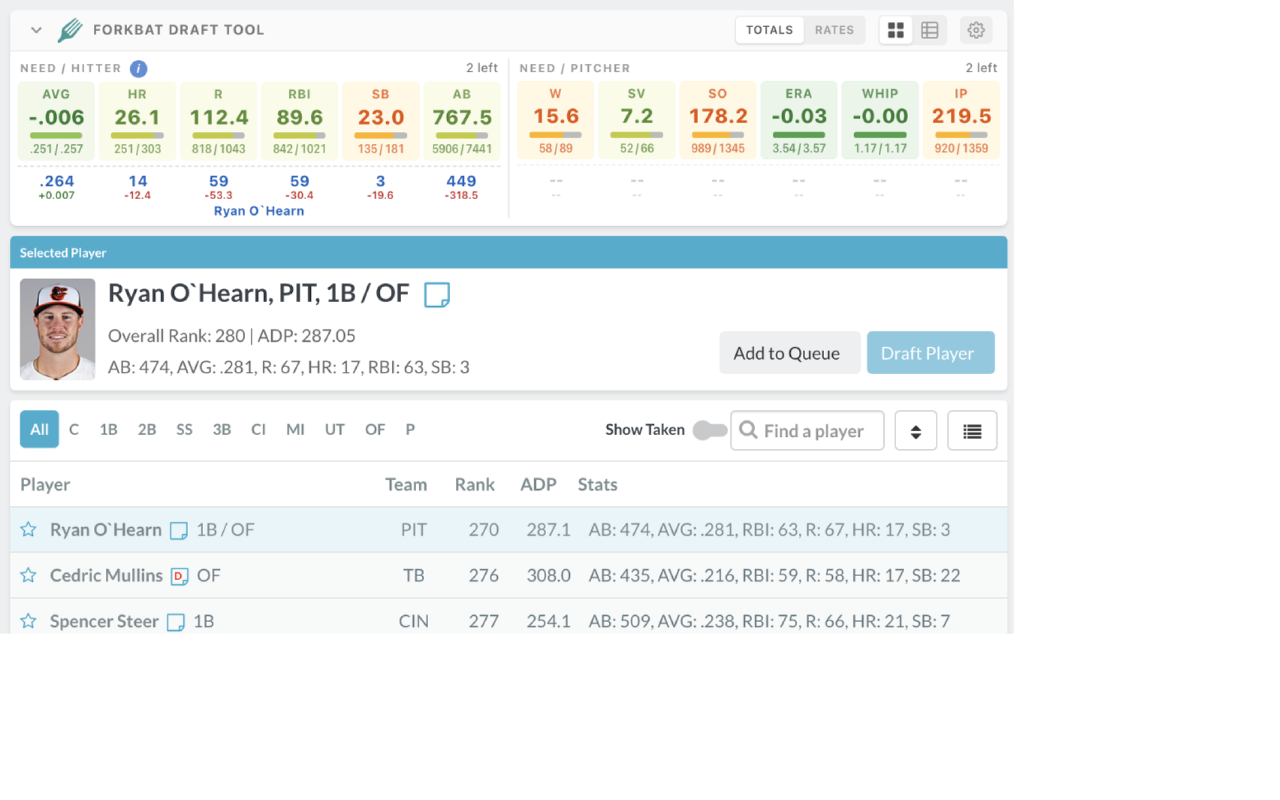Switch to Totals view
Viewport: 1280px width, 800px height.
(x=770, y=30)
